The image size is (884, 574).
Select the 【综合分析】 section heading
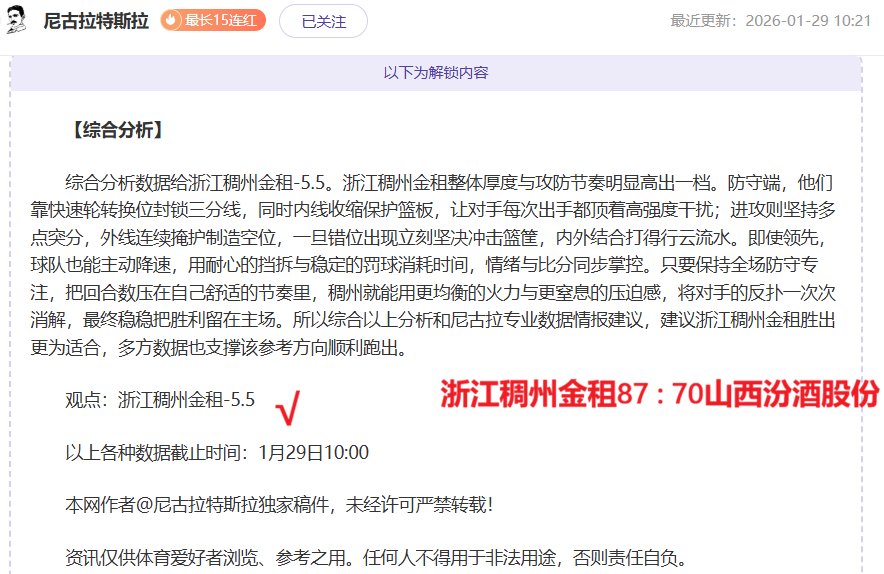click(115, 130)
